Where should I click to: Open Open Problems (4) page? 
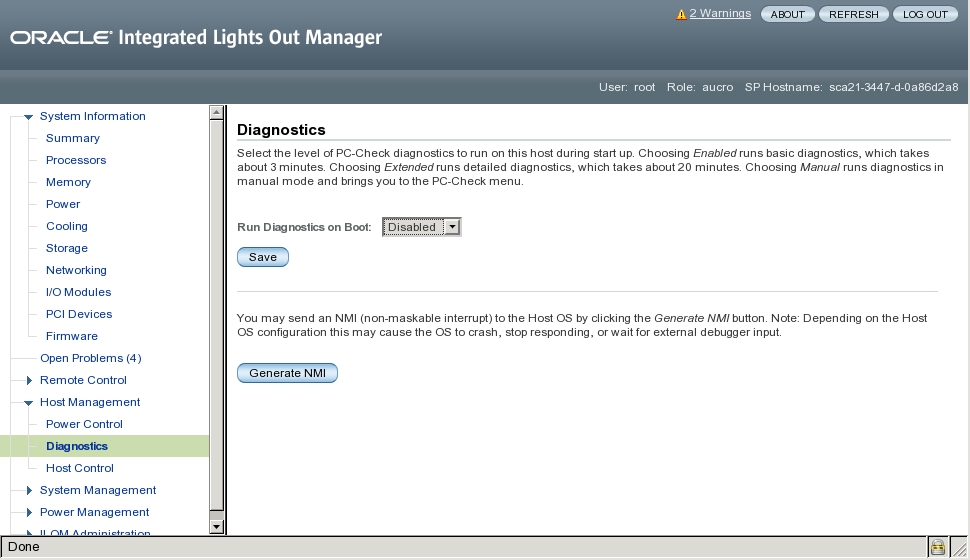click(x=91, y=358)
